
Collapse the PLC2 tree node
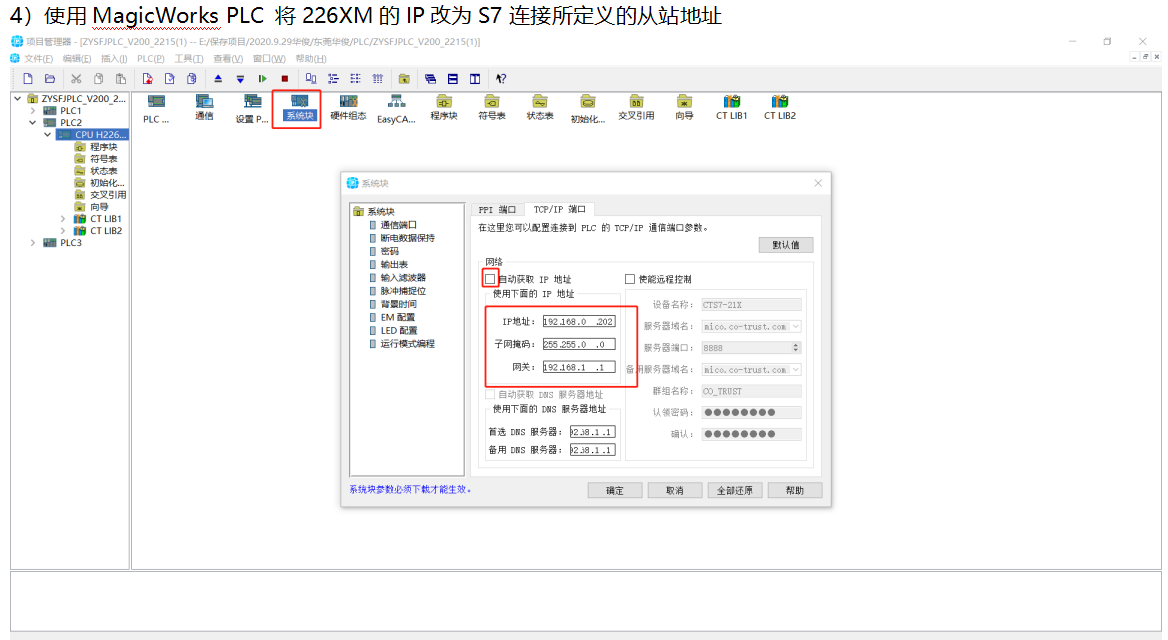click(x=32, y=122)
